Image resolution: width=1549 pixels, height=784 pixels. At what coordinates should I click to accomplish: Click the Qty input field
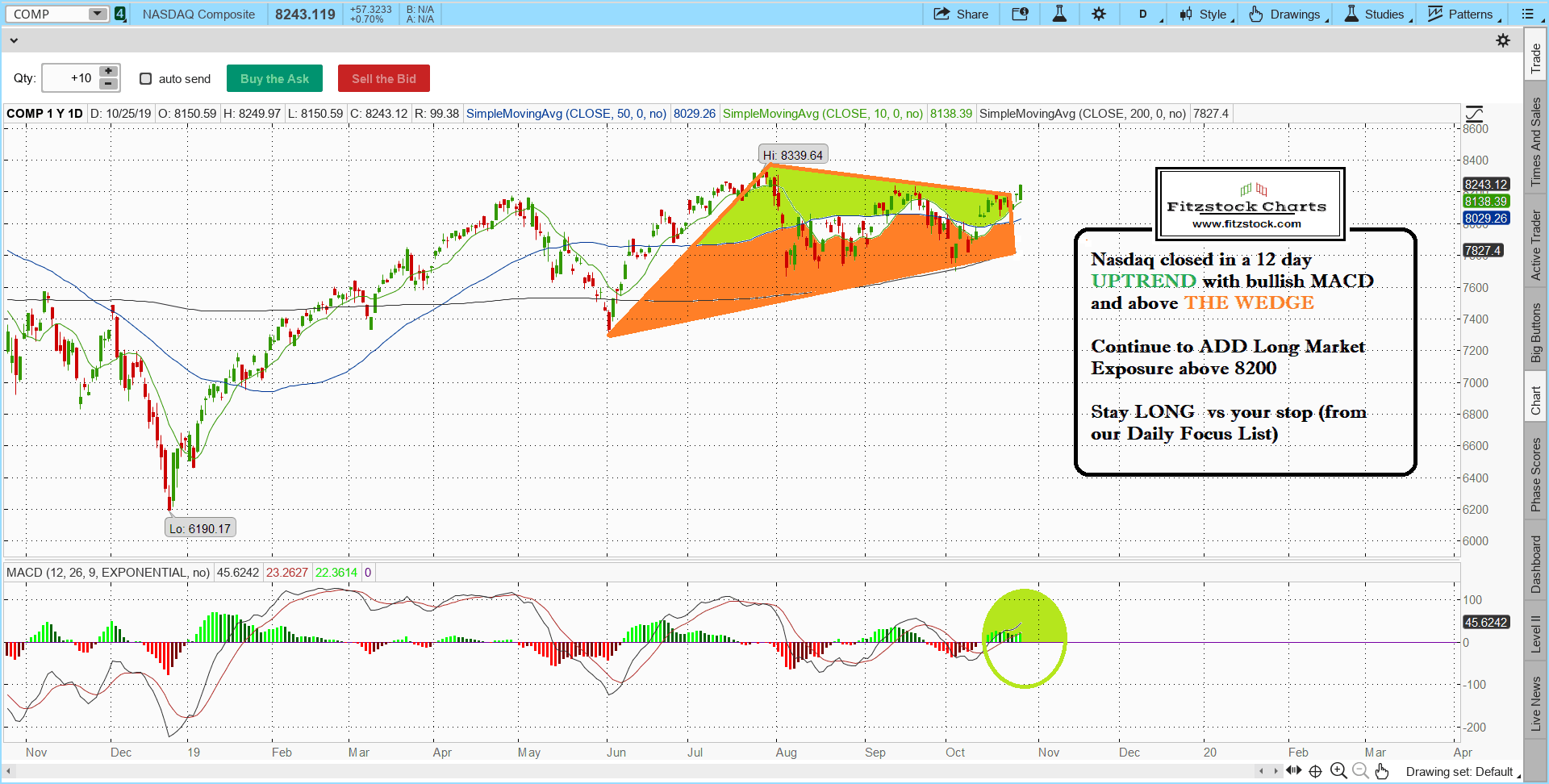(x=70, y=78)
